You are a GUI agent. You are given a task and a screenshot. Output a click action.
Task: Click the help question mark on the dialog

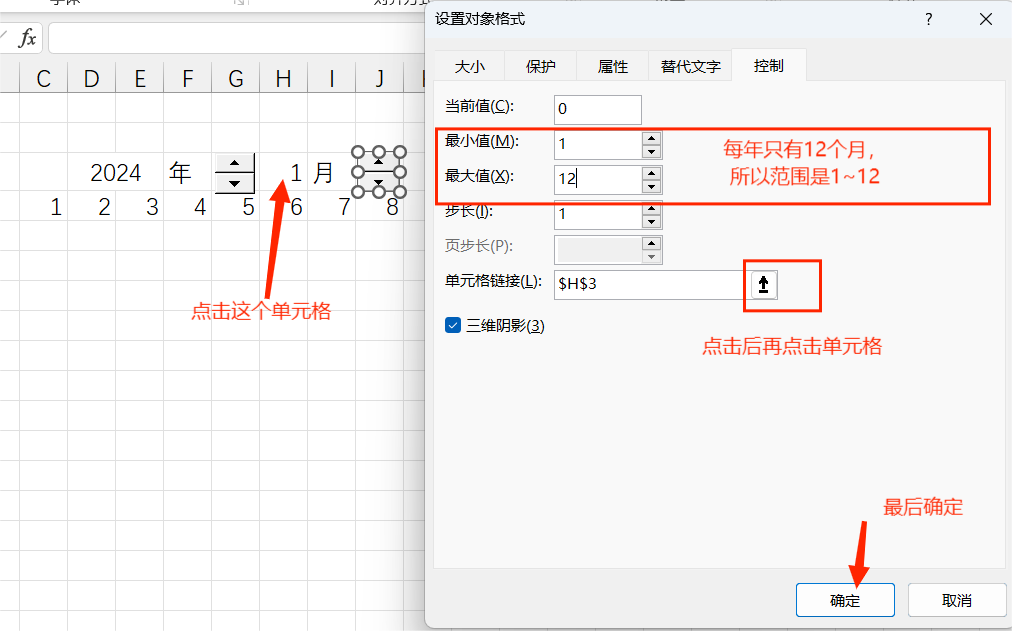coord(928,19)
